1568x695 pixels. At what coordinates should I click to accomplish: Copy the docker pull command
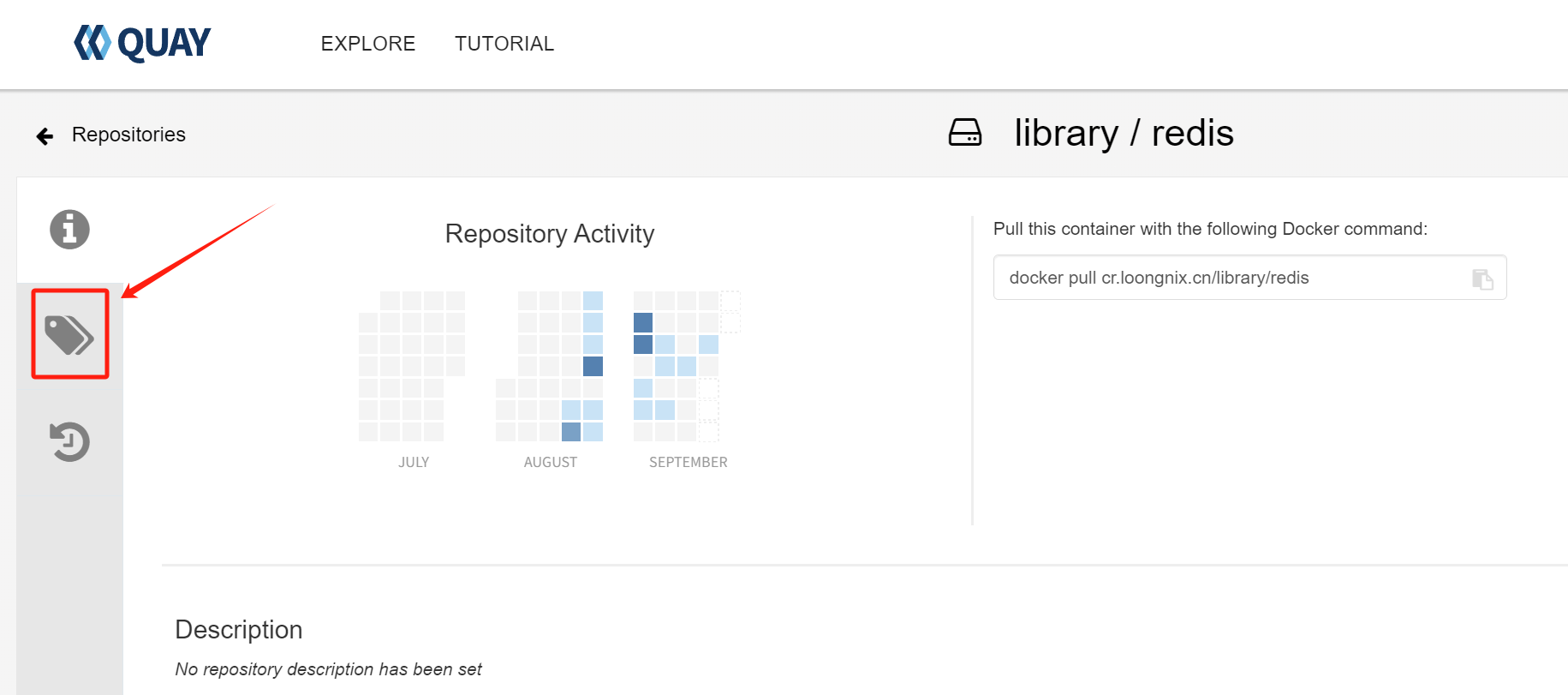click(x=1482, y=279)
